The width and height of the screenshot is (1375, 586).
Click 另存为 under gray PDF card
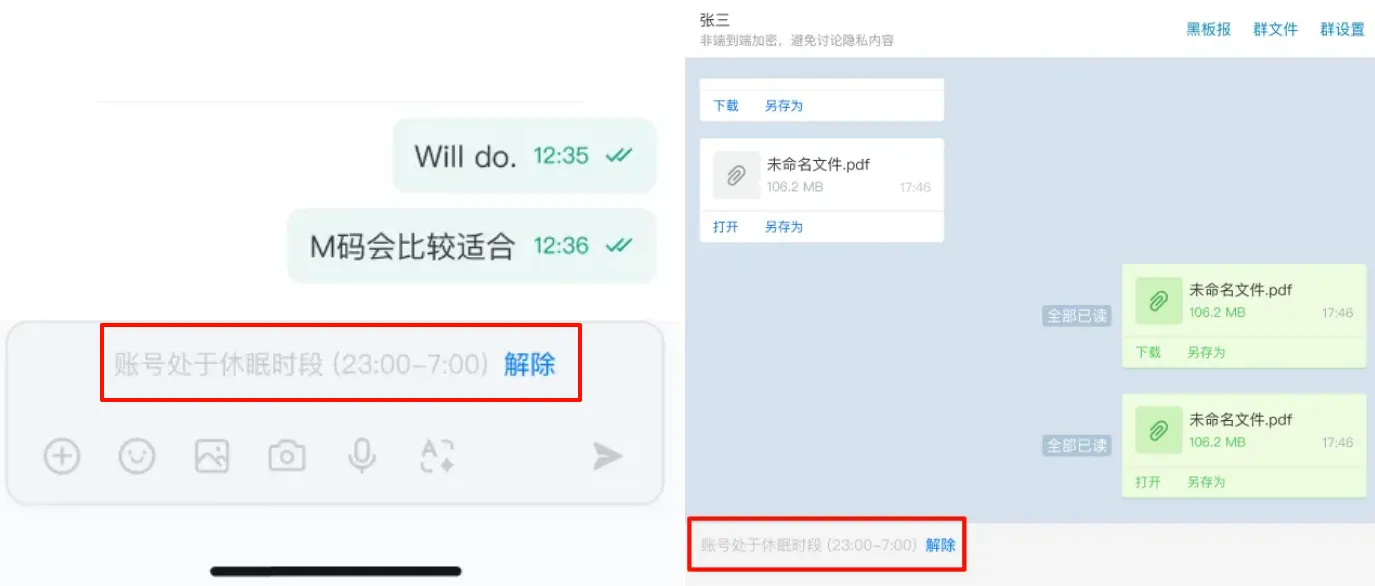tap(784, 227)
